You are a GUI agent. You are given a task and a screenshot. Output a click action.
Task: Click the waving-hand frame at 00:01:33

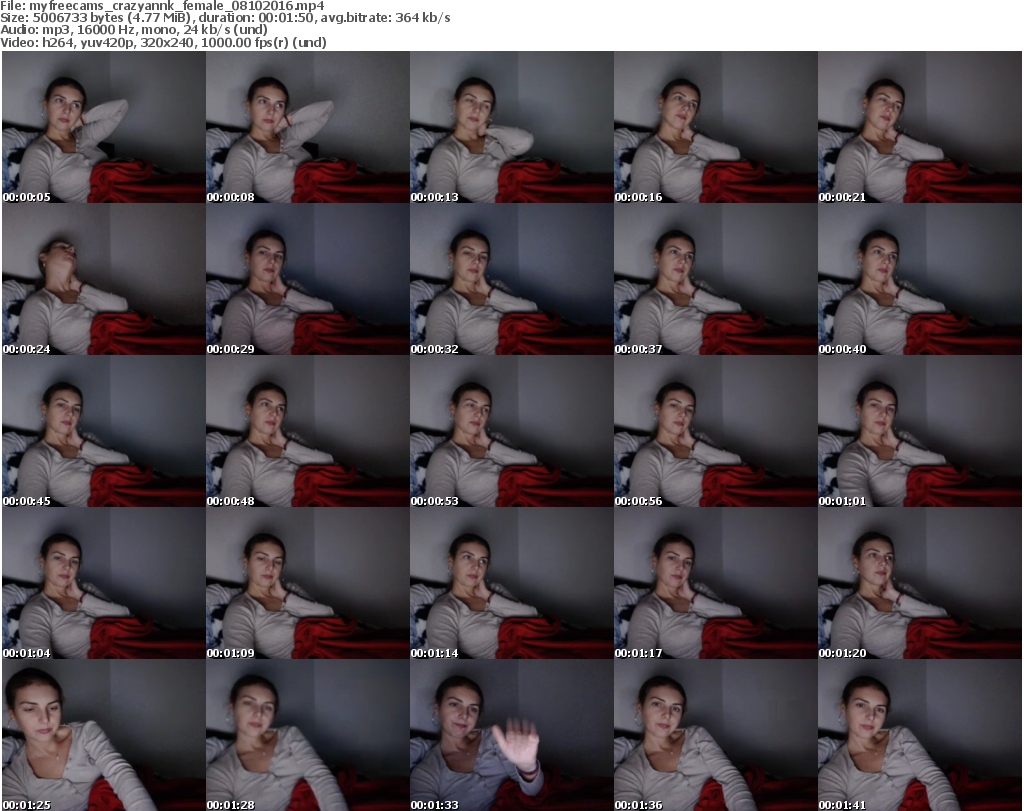coord(511,735)
